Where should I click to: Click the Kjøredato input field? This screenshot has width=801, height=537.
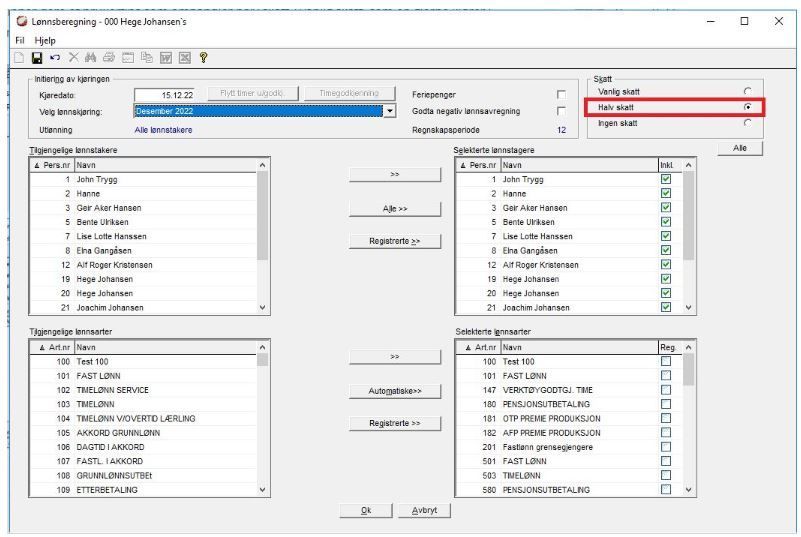tap(165, 95)
